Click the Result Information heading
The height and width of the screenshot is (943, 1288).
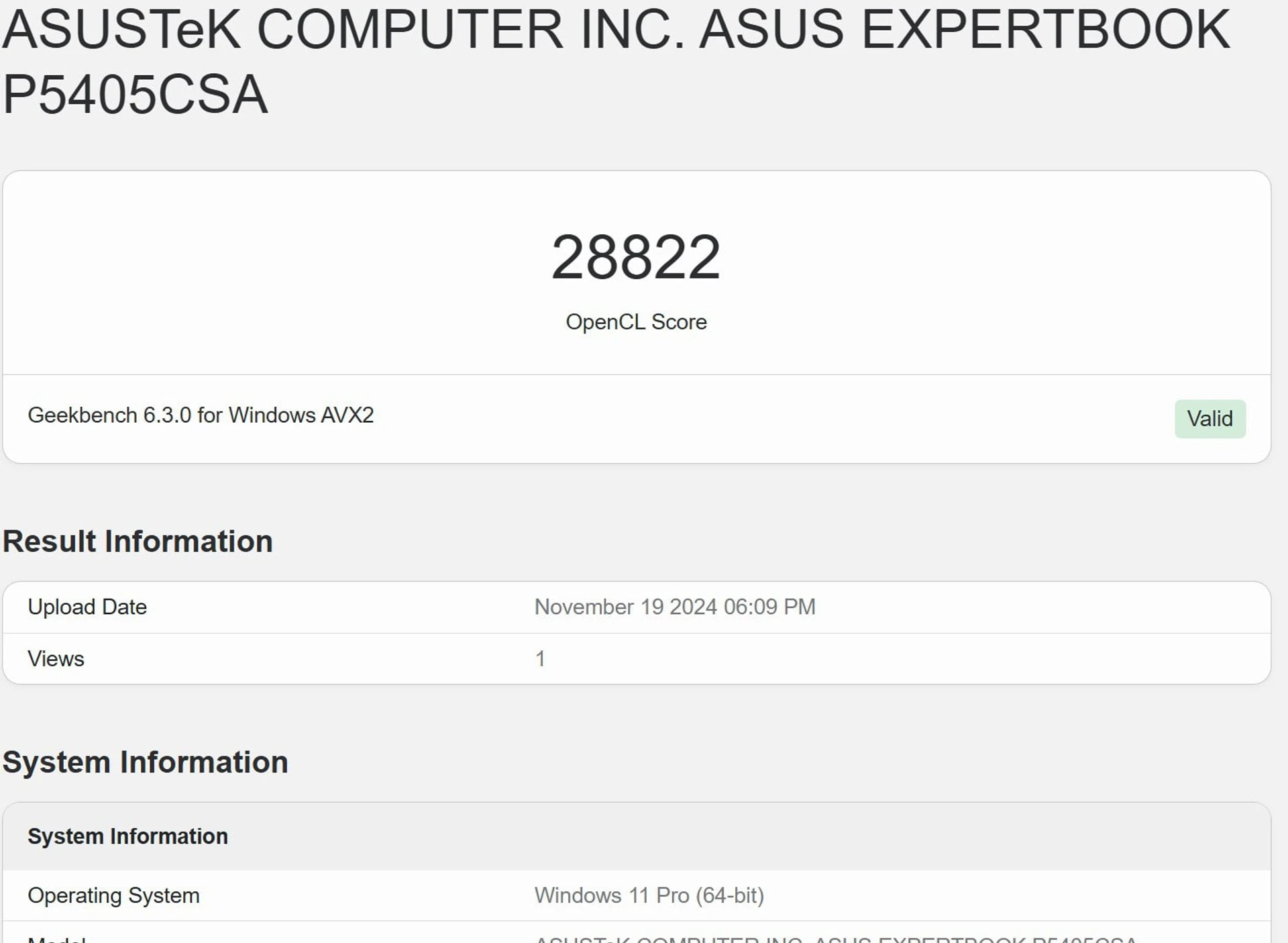click(x=138, y=542)
